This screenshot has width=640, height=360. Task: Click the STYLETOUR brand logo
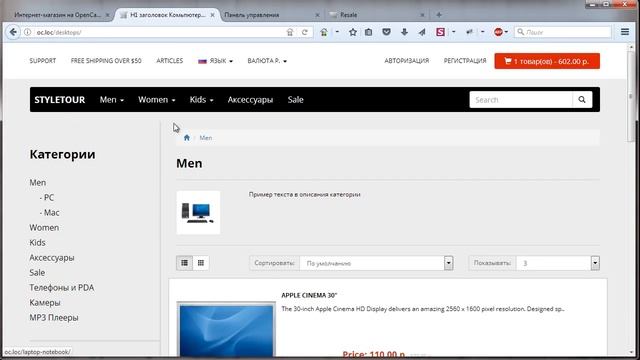coord(60,100)
